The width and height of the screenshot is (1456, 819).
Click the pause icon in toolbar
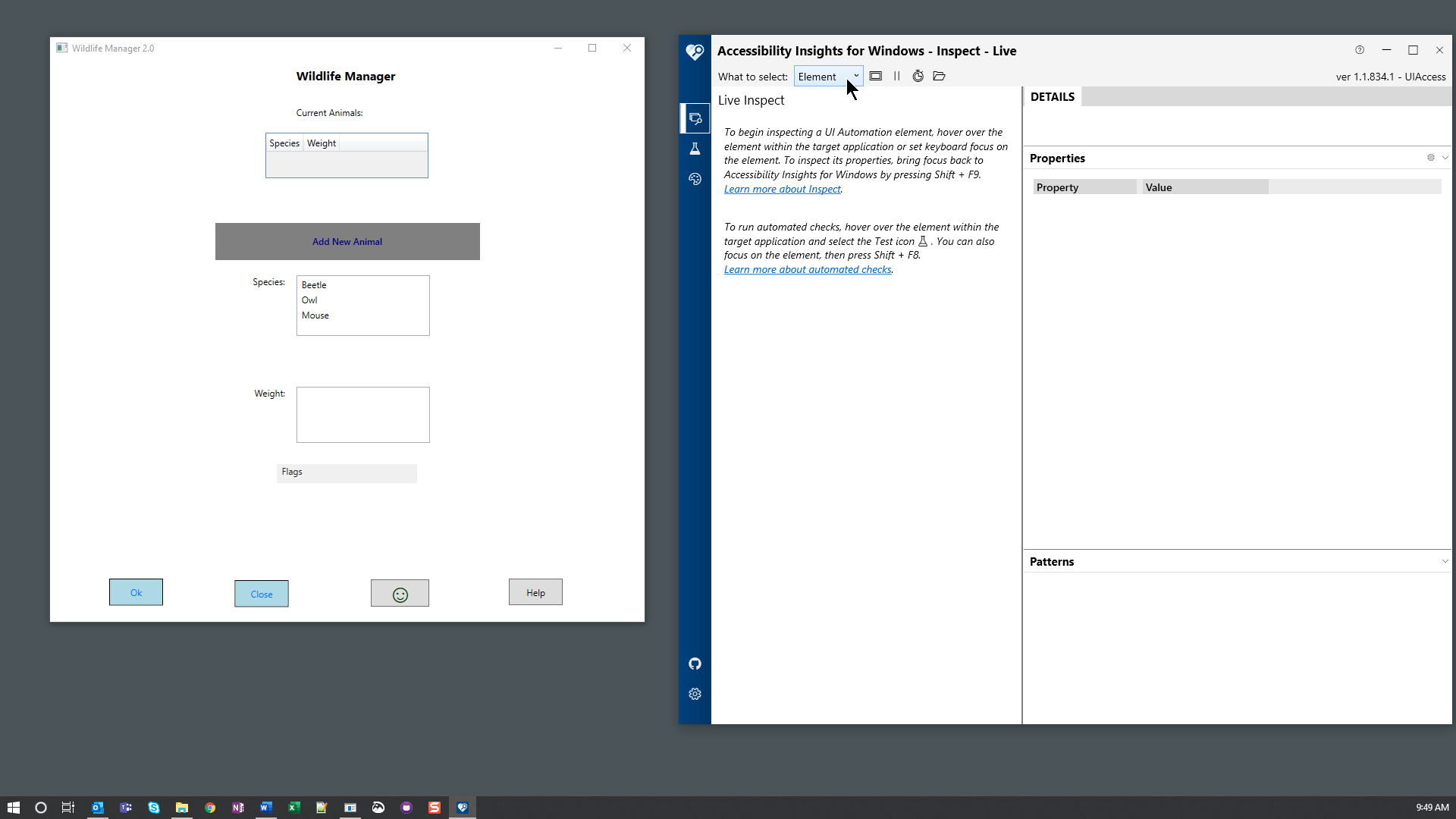(896, 76)
